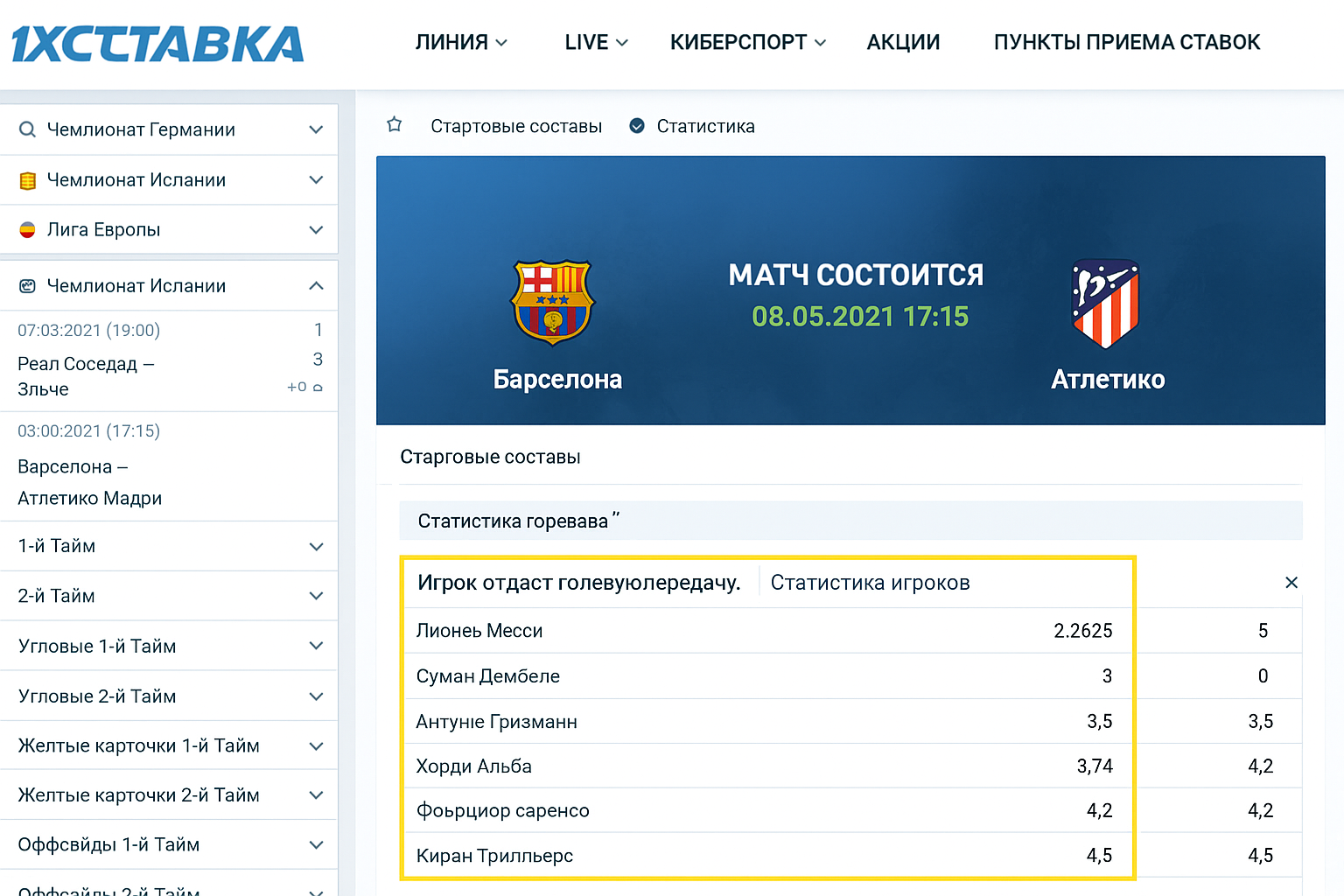Close the player statistics panel
Image resolution: width=1344 pixels, height=896 pixels.
(x=1291, y=583)
